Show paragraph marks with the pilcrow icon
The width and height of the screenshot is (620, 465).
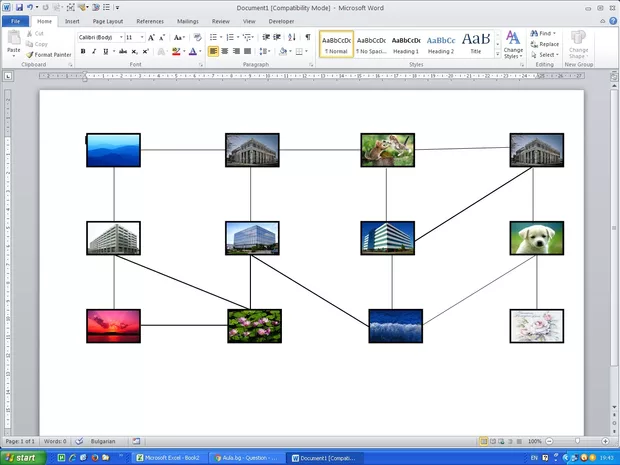(307, 37)
